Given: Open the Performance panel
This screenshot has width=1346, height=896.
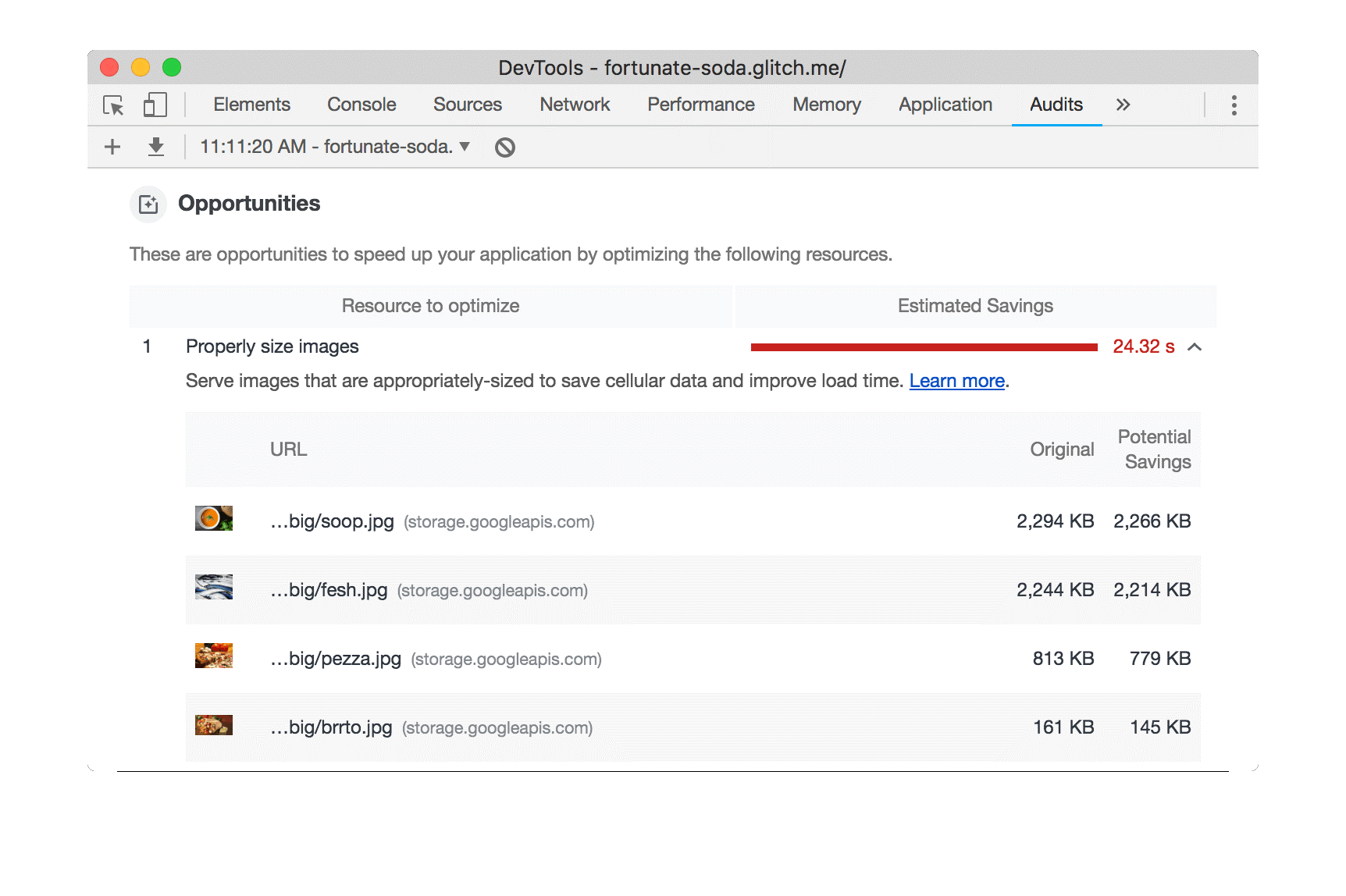Looking at the screenshot, I should coord(700,104).
